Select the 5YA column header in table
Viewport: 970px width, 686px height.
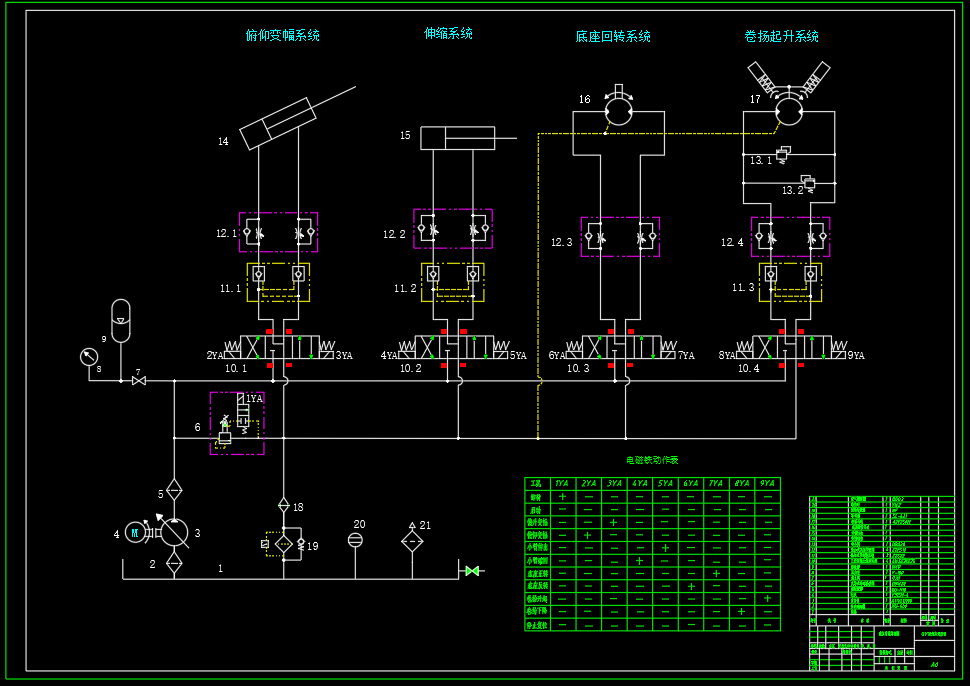(665, 483)
